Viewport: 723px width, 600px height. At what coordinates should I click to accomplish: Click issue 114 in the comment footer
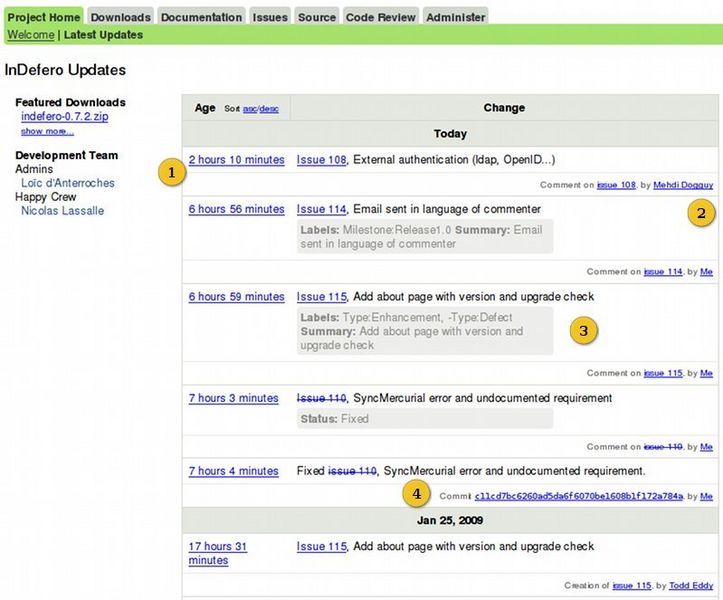[x=663, y=272]
